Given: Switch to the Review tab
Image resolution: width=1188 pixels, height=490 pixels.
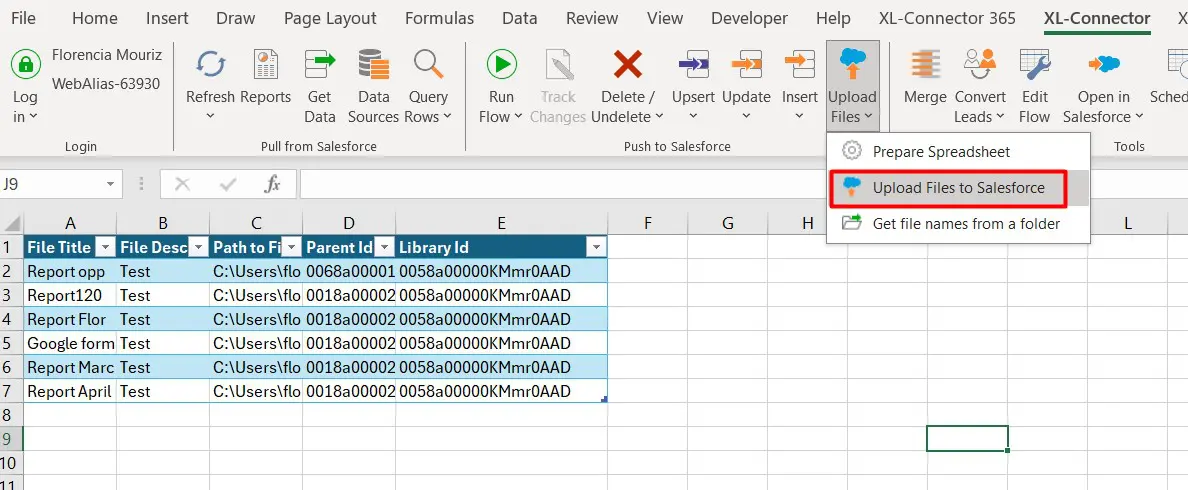Looking at the screenshot, I should (x=592, y=18).
